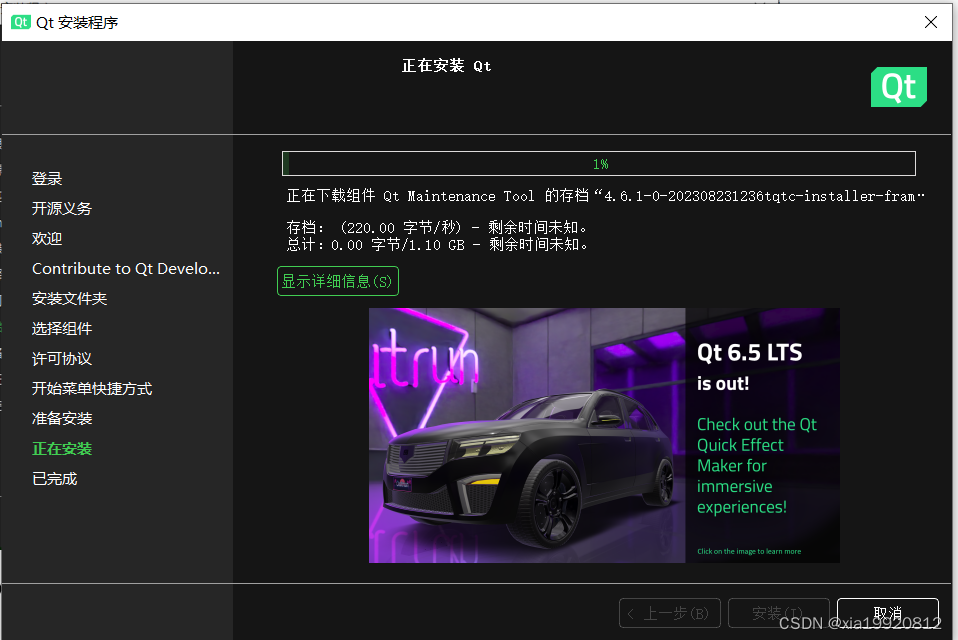Select the 许可协议 step in sidebar
This screenshot has width=958, height=640.
(62, 358)
